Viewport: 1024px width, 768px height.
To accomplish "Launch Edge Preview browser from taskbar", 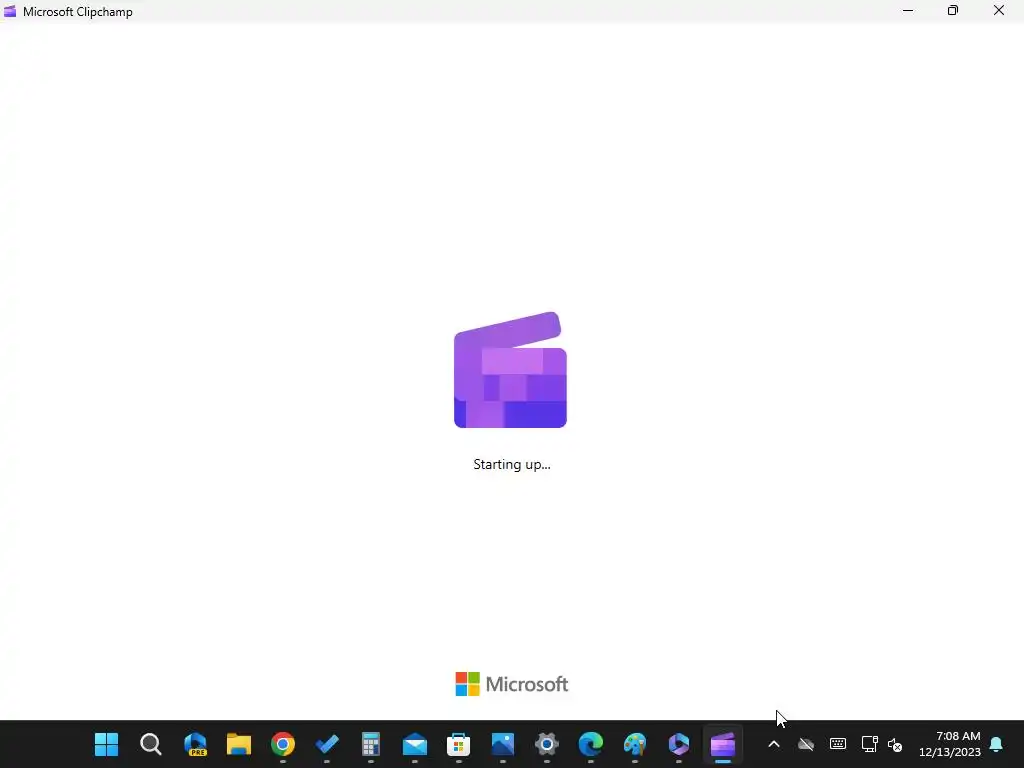I will 195,744.
